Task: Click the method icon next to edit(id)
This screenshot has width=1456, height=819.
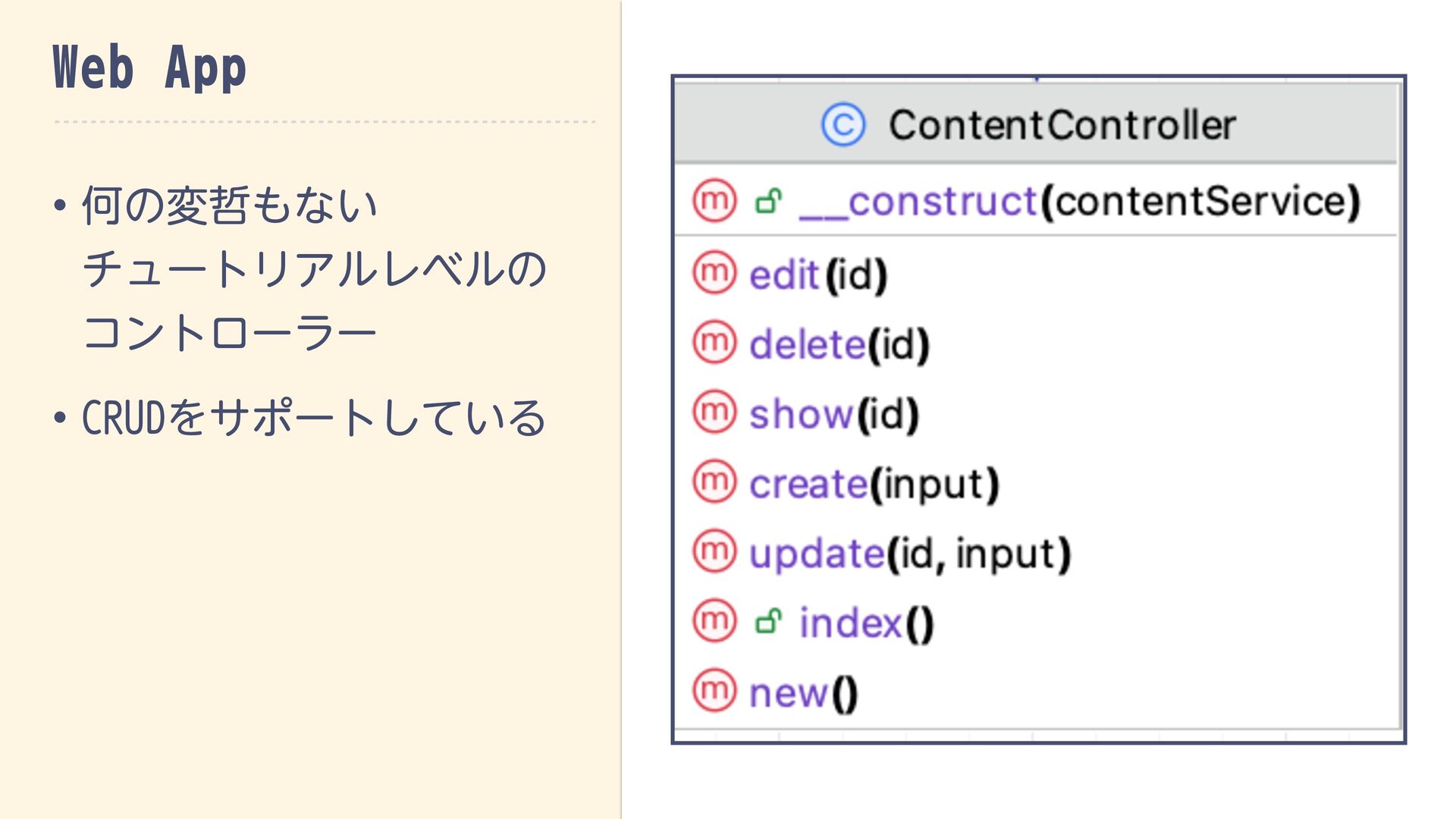Action: [714, 272]
